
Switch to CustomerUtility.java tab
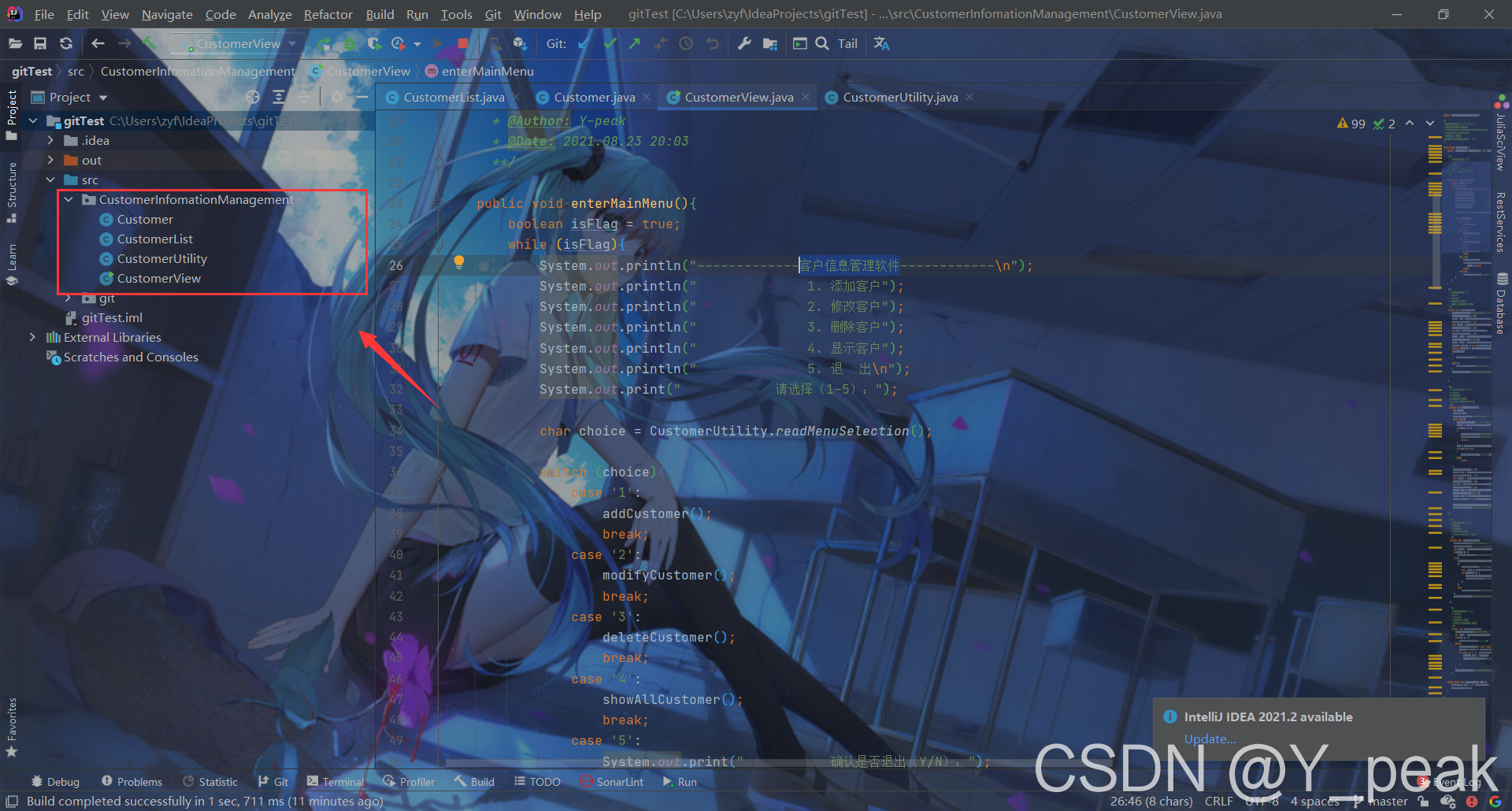(899, 97)
